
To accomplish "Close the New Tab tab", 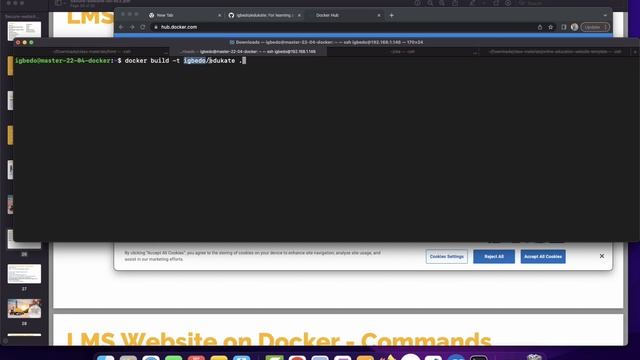I will (x=219, y=15).
